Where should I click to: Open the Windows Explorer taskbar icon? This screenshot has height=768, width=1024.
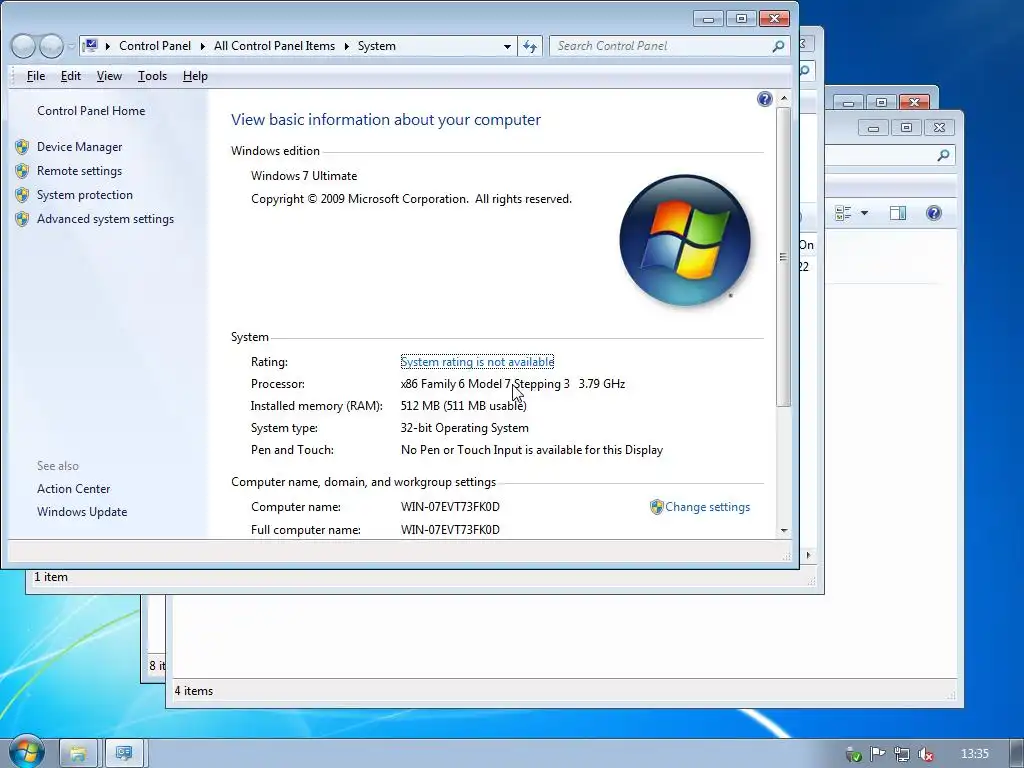point(78,754)
